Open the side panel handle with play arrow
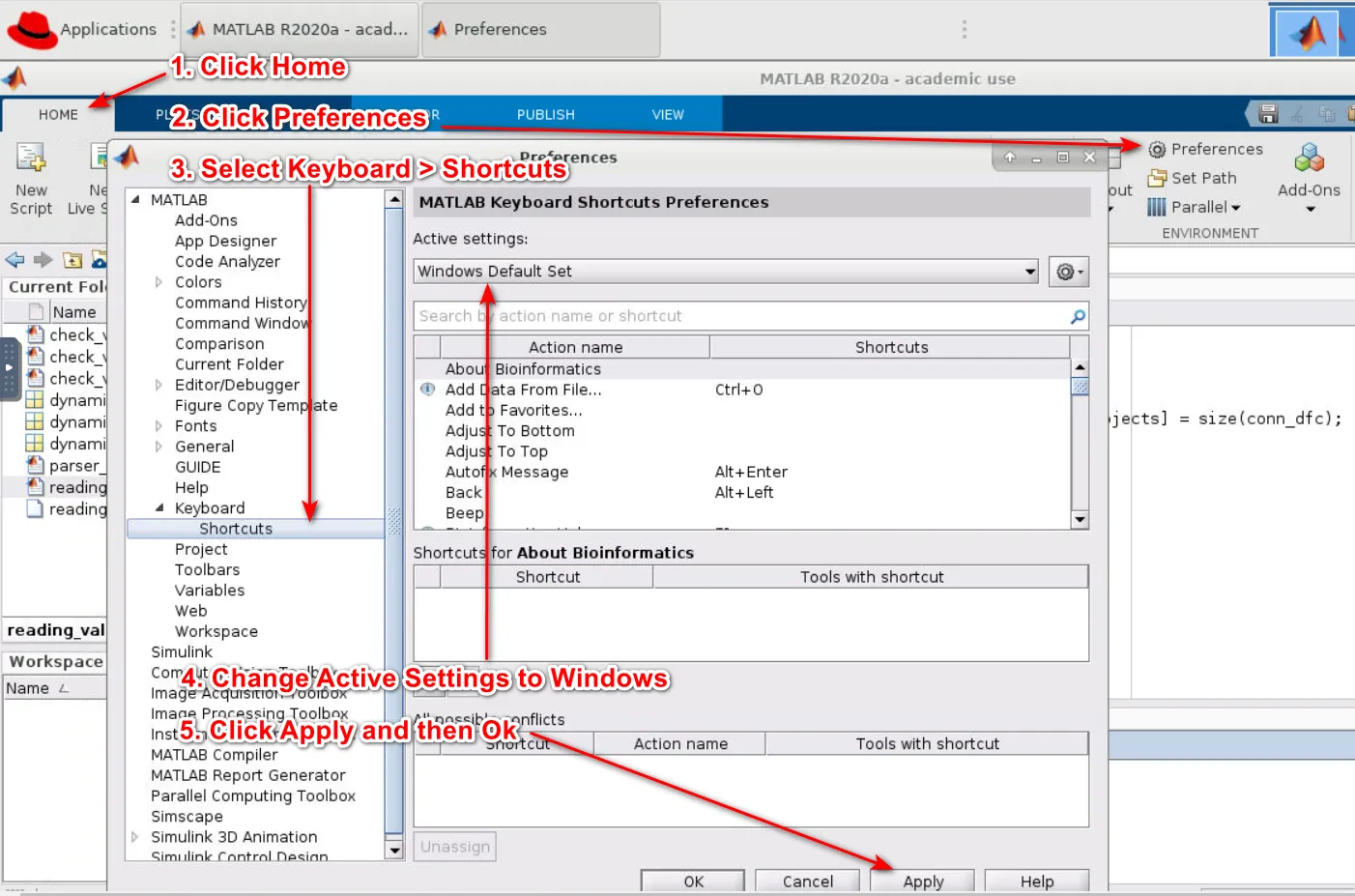This screenshot has width=1355, height=896. (9, 367)
